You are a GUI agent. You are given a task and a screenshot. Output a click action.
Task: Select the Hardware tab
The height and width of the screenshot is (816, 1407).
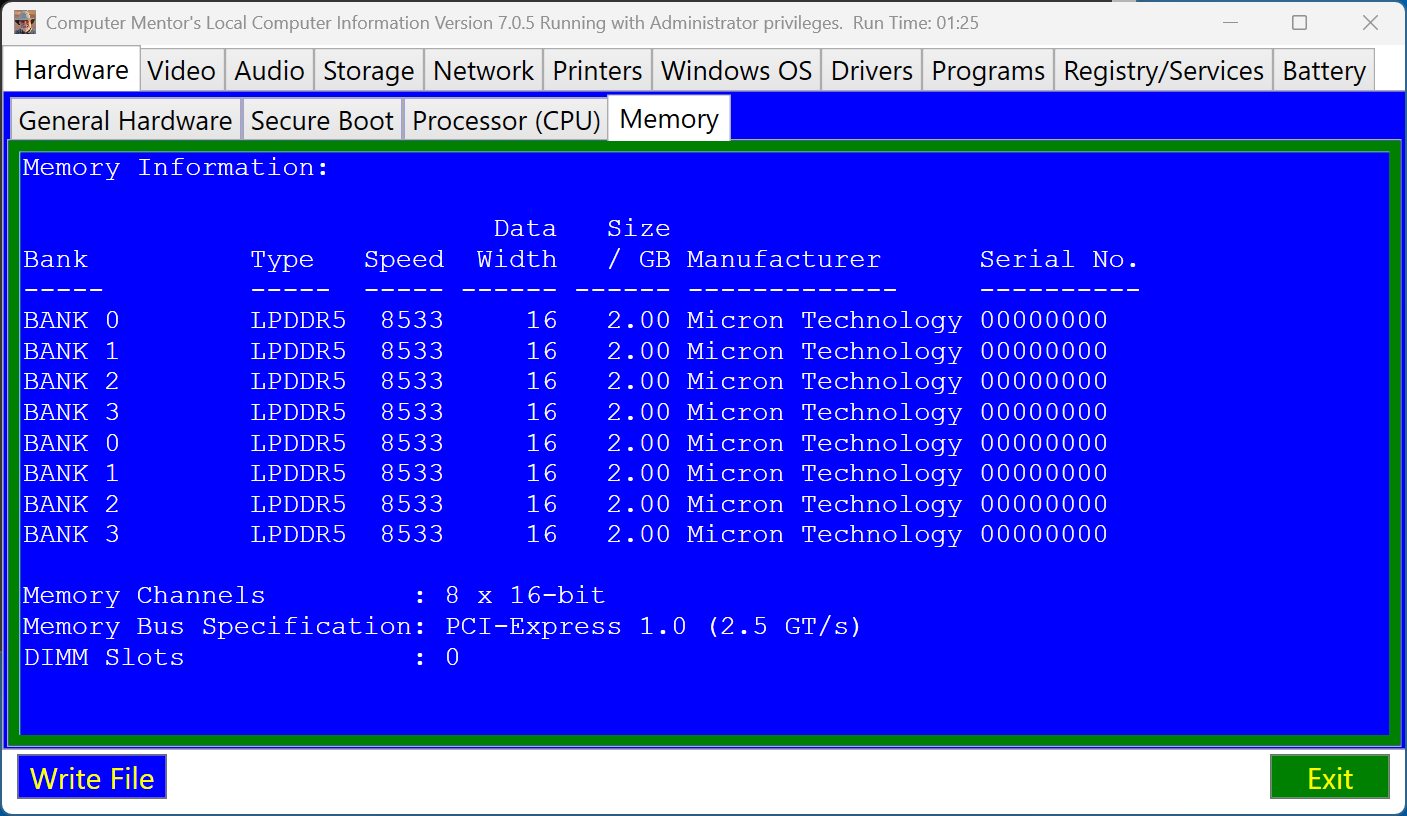[72, 69]
